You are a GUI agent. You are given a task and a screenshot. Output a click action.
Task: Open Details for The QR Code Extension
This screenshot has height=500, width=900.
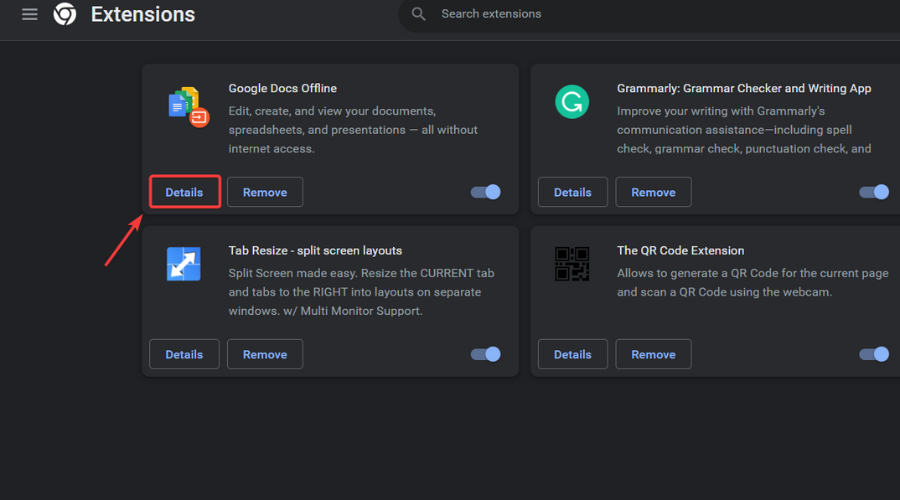click(x=572, y=354)
